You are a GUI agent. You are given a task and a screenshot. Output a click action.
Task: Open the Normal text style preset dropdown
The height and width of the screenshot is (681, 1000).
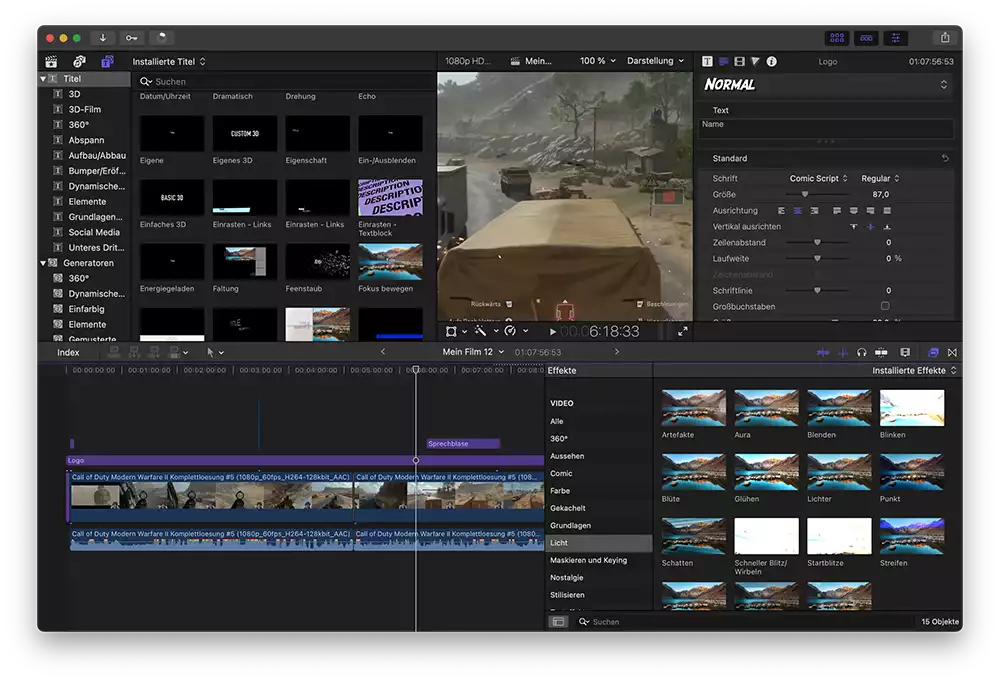pyautogui.click(x=825, y=84)
